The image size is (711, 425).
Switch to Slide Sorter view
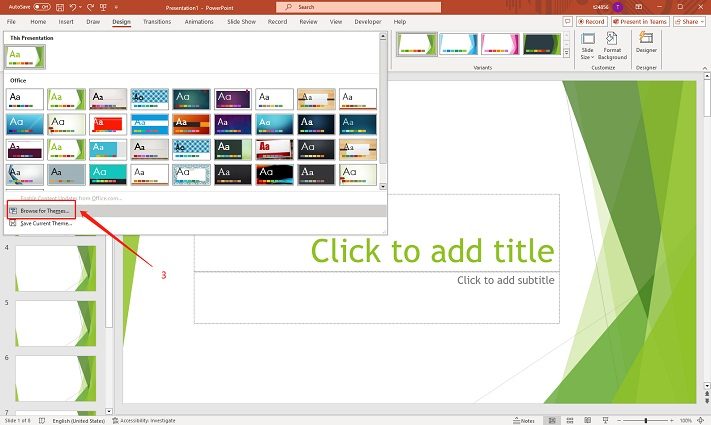pyautogui.click(x=570, y=420)
